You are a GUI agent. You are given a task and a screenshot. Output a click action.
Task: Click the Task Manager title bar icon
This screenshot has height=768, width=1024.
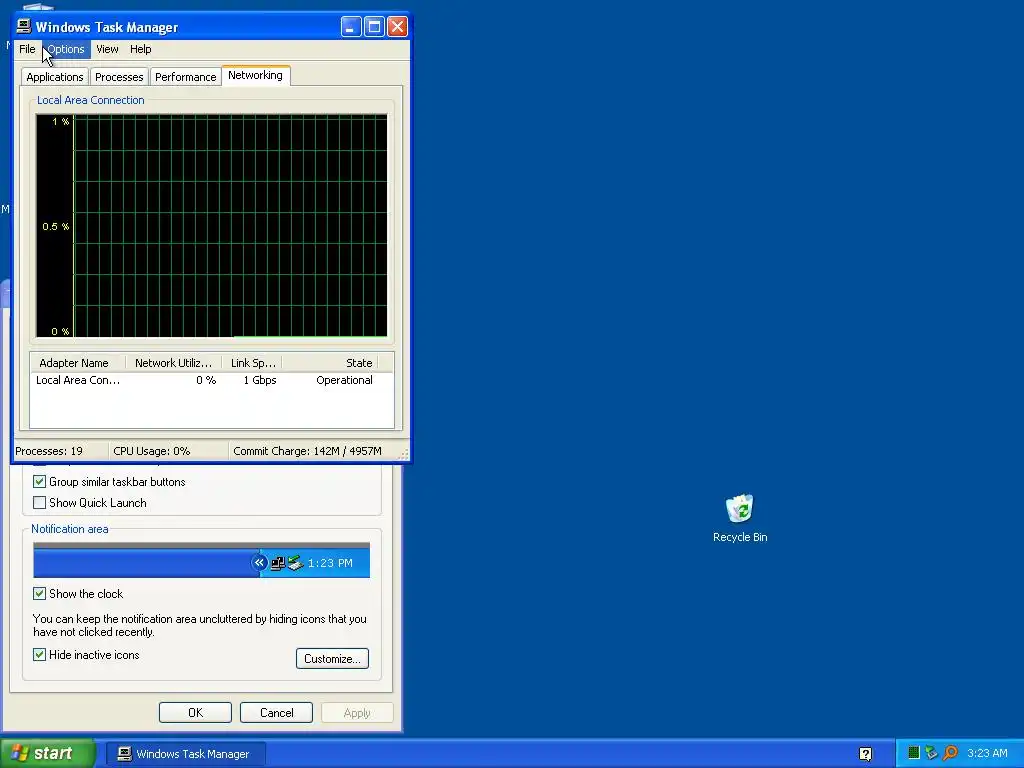[x=24, y=26]
